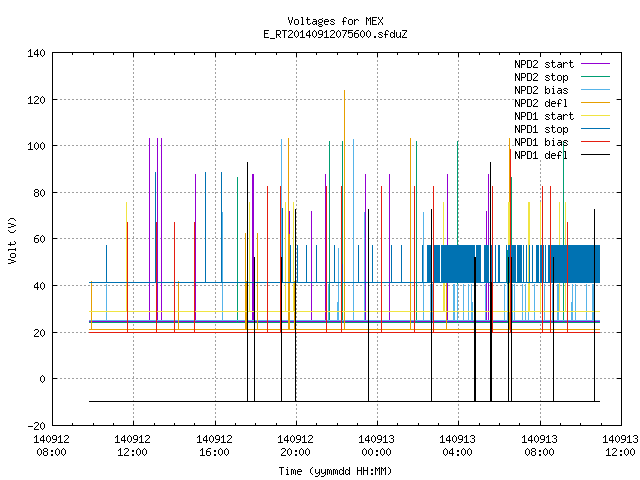The width and height of the screenshot is (640, 480).
Task: Click the 'NPD1 bias' legend label
Action: click(541, 142)
